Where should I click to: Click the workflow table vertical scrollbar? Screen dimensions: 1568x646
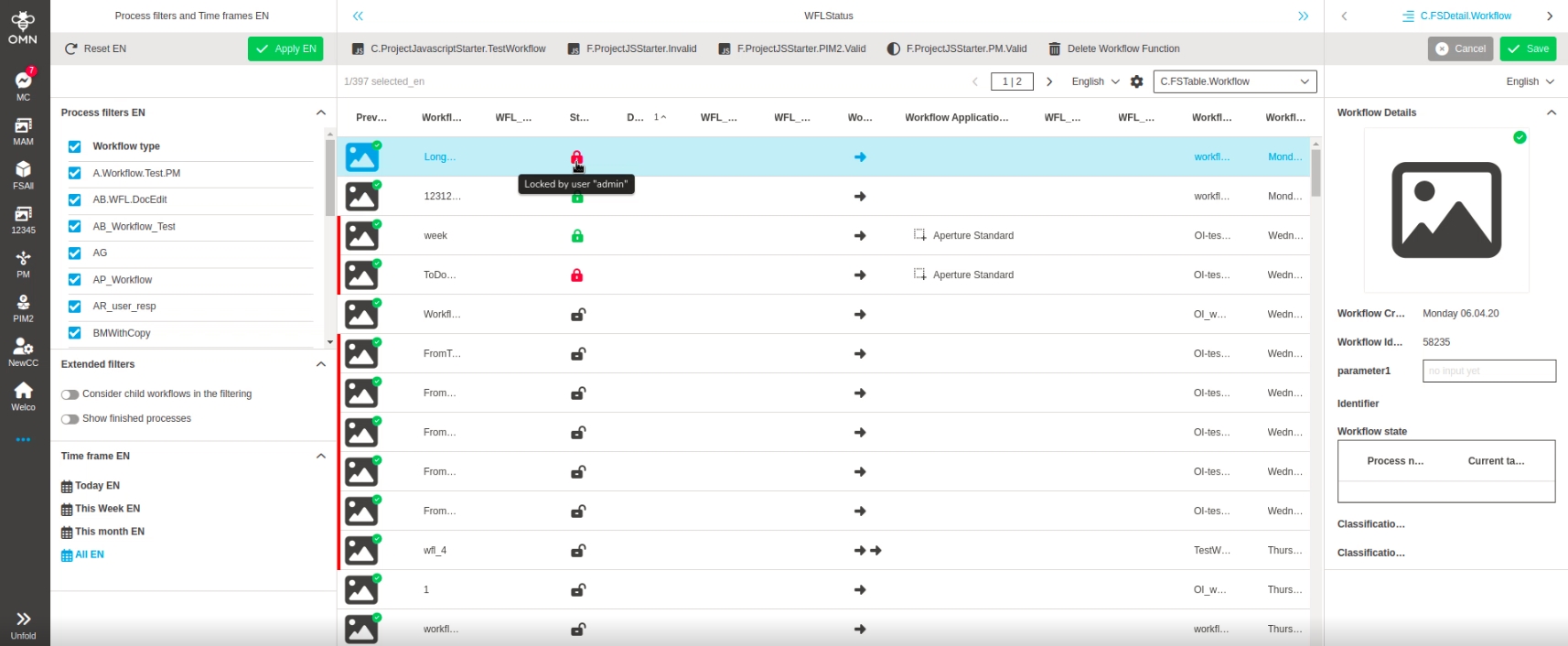tap(1316, 174)
